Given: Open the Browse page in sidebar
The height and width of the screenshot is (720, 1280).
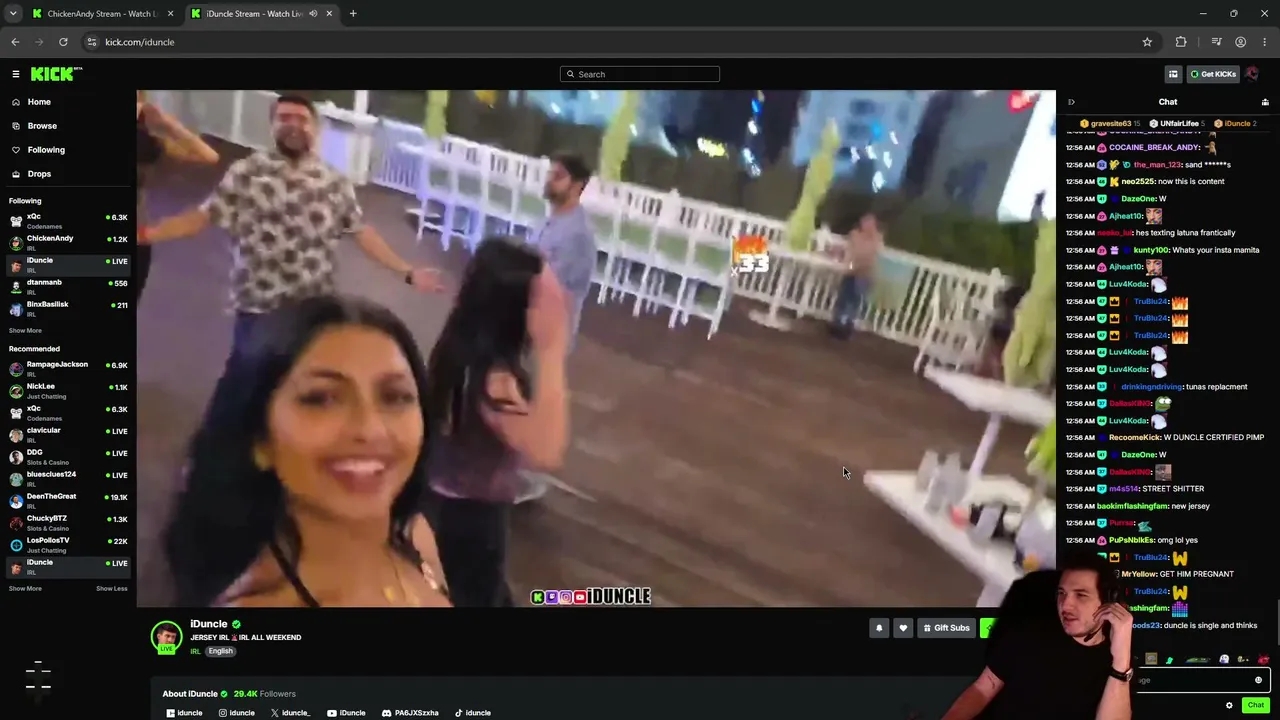Looking at the screenshot, I should (x=66, y=126).
